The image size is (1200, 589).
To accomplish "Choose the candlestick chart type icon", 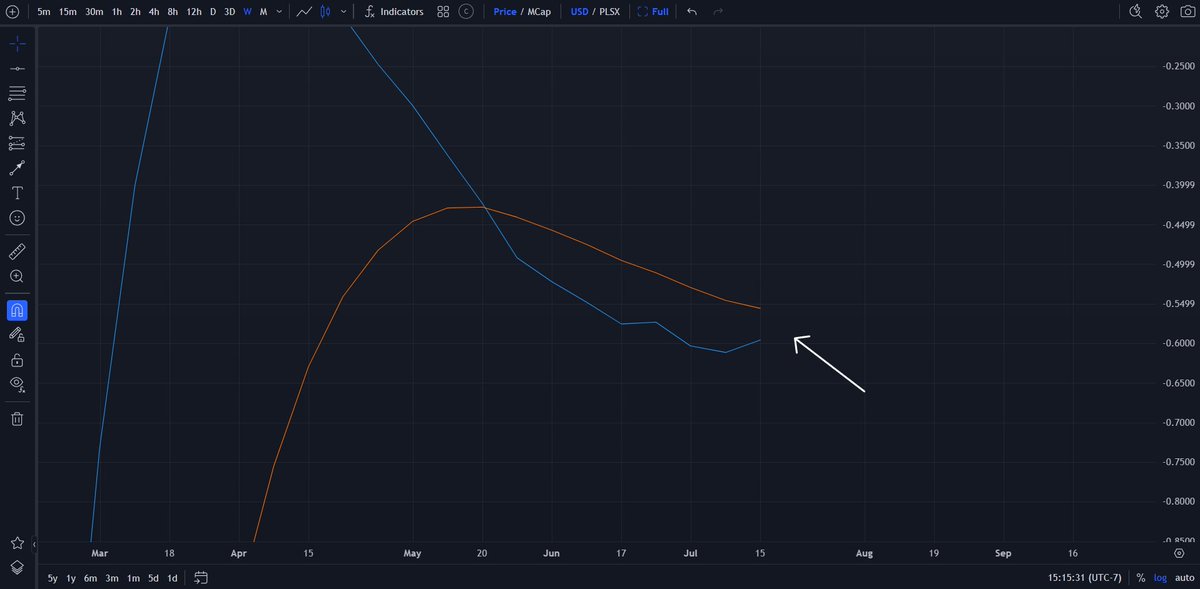I will coord(325,12).
